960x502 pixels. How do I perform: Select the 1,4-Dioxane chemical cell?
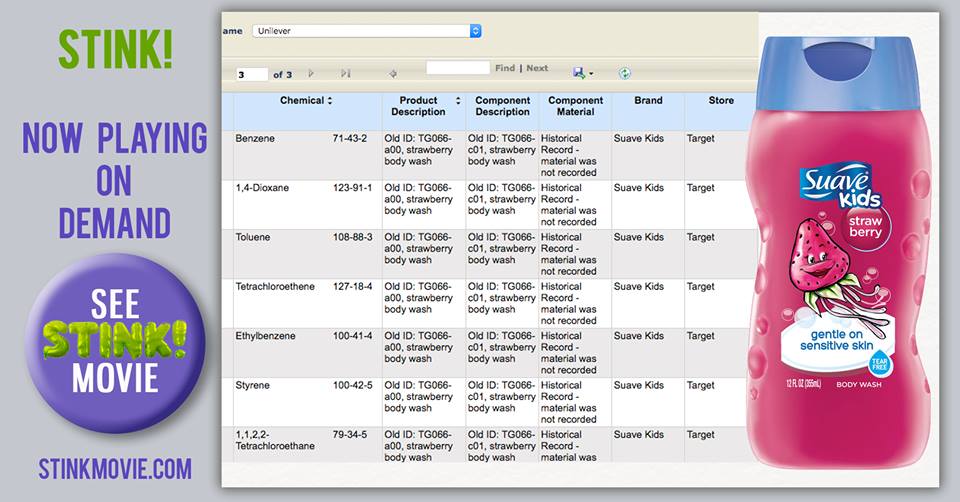(x=262, y=188)
